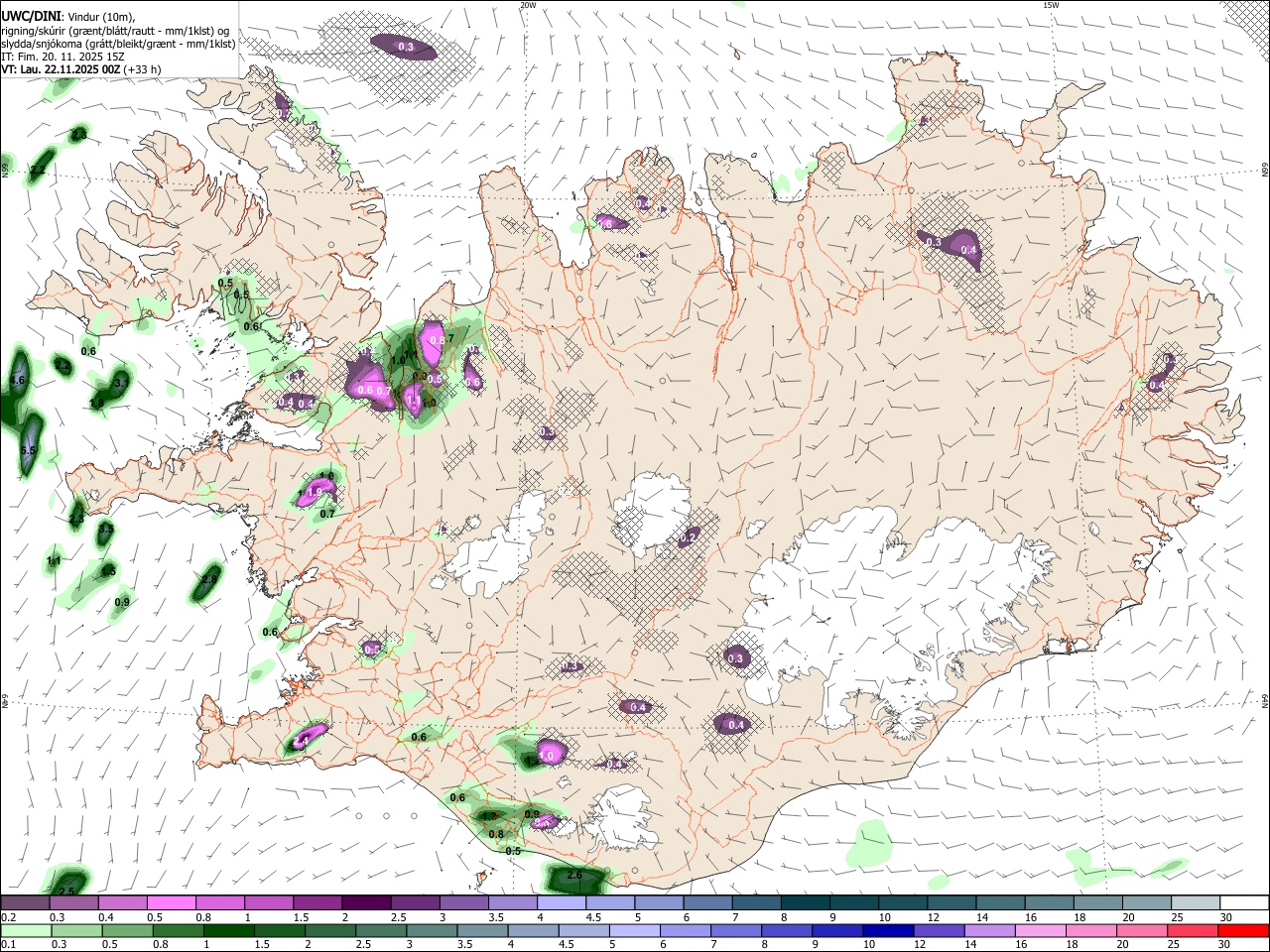The width and height of the screenshot is (1270, 952).
Task: Click the '12' label in the upper legend row
Action: [933, 917]
